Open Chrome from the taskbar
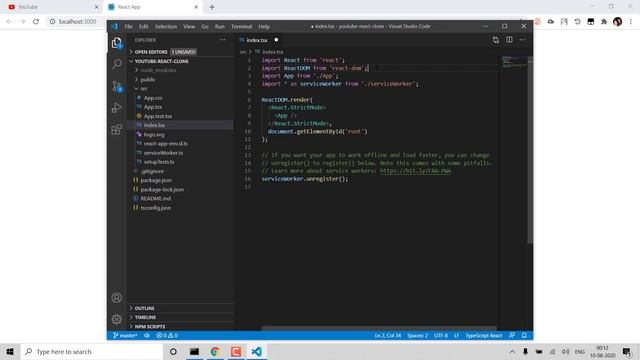 coord(215,351)
